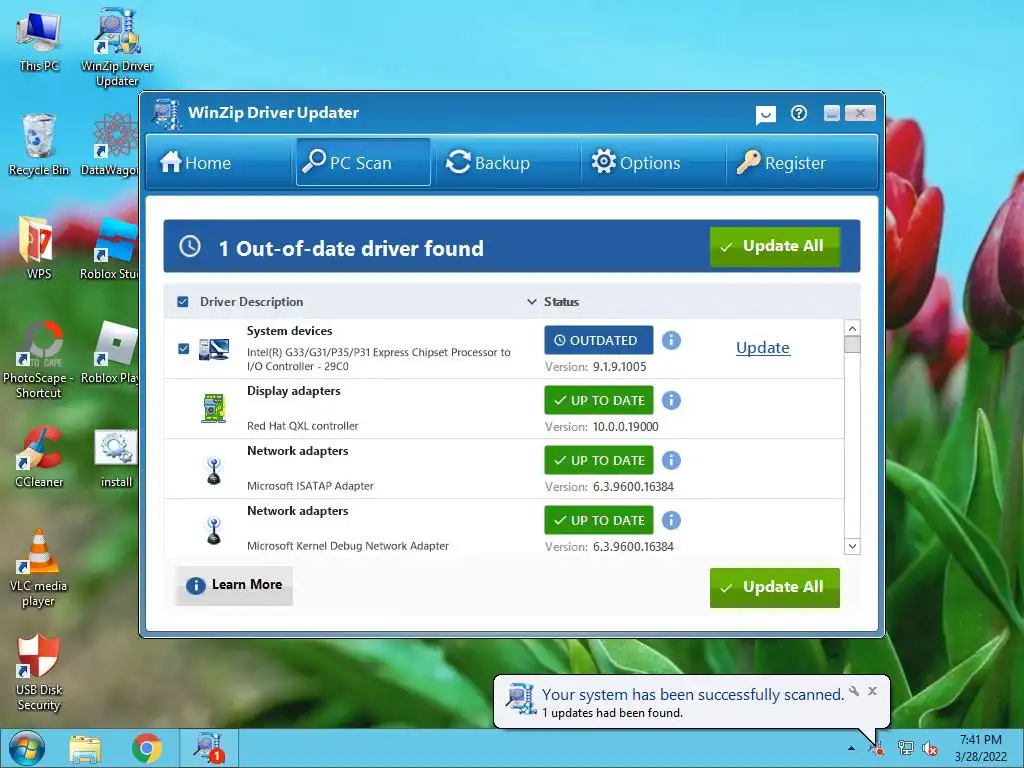The height and width of the screenshot is (768, 1024).
Task: Select the Recycle Bin desktop icon
Action: pyautogui.click(x=39, y=144)
